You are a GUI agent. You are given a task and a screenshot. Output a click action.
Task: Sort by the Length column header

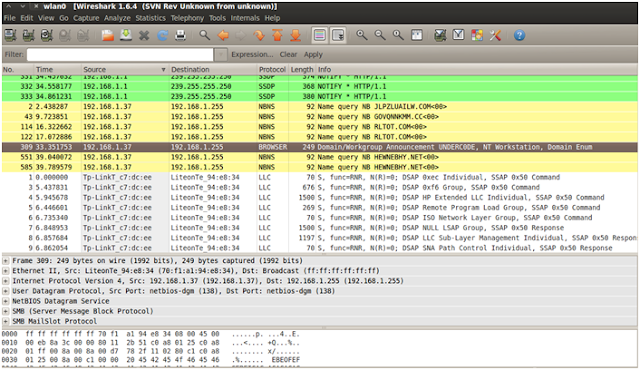pyautogui.click(x=302, y=69)
